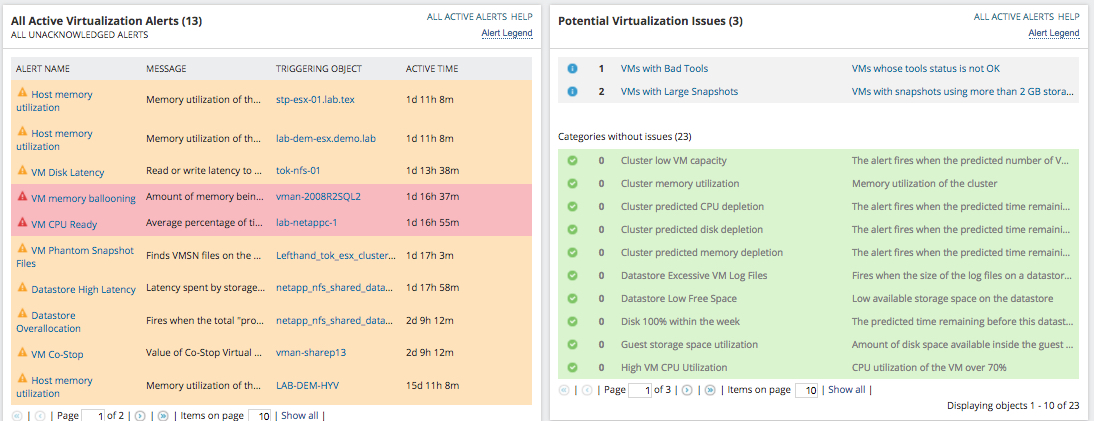Sort alerts by Alert Name column
1094x421 pixels.
[x=44, y=69]
